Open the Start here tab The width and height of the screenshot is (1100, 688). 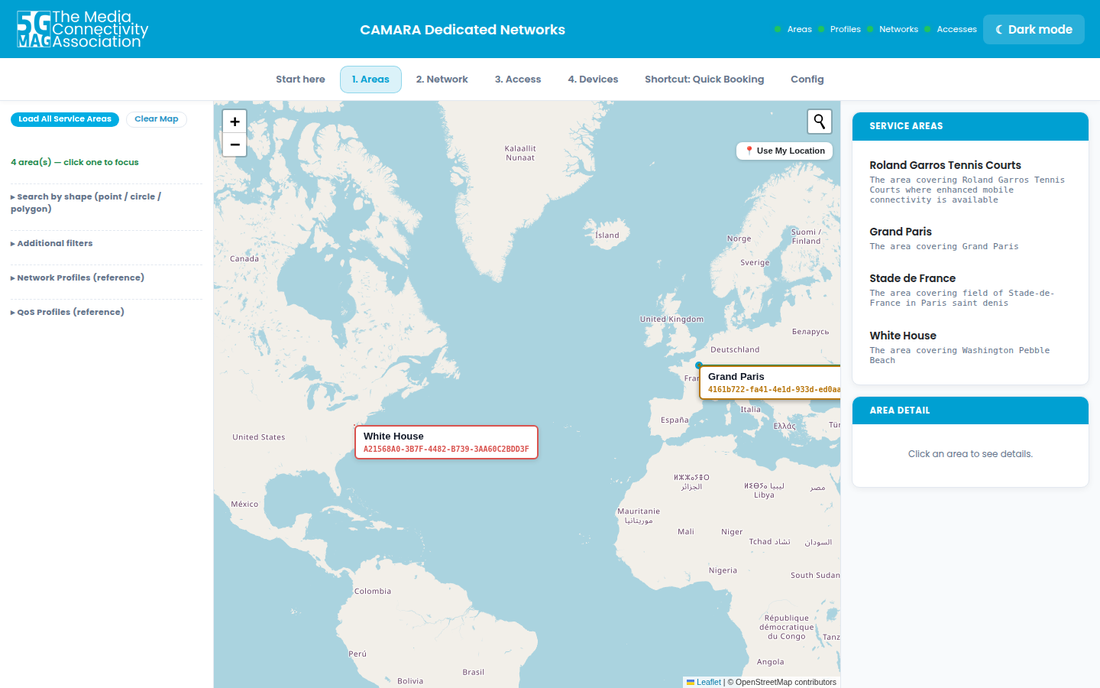tap(300, 79)
